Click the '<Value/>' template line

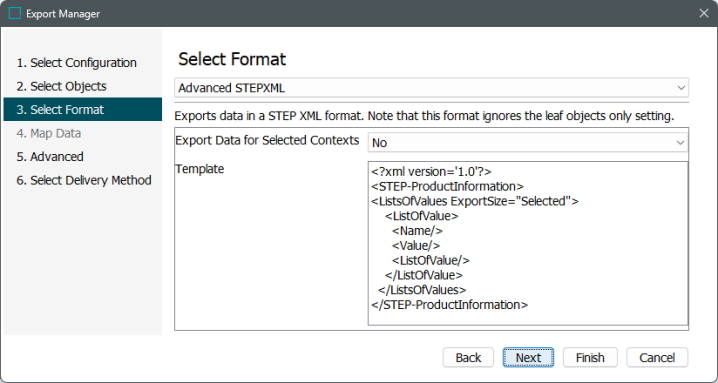pos(416,246)
